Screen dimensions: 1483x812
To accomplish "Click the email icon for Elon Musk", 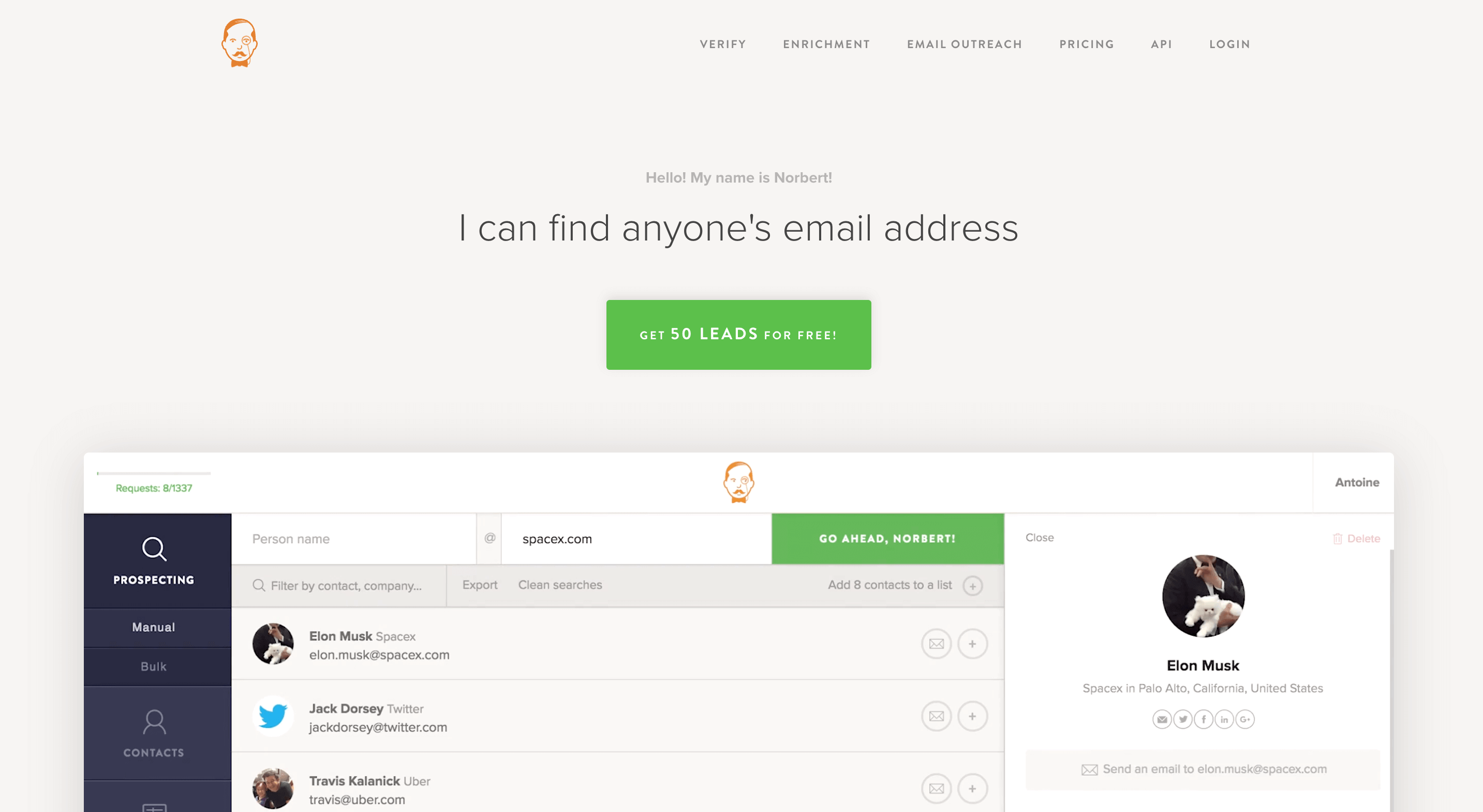I will point(935,644).
